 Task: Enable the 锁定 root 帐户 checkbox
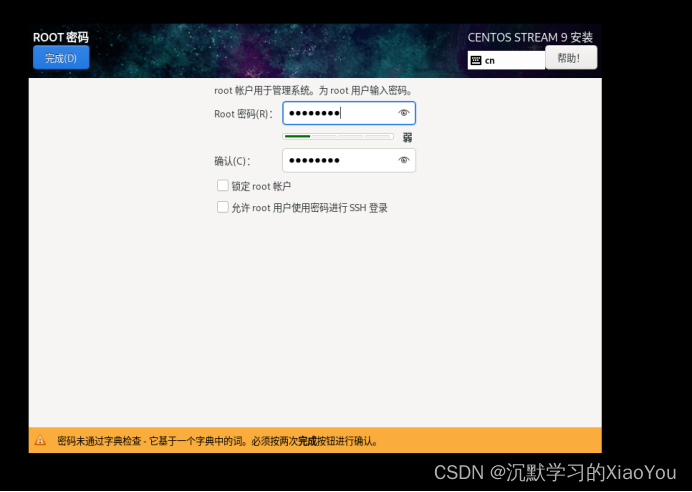[223, 185]
